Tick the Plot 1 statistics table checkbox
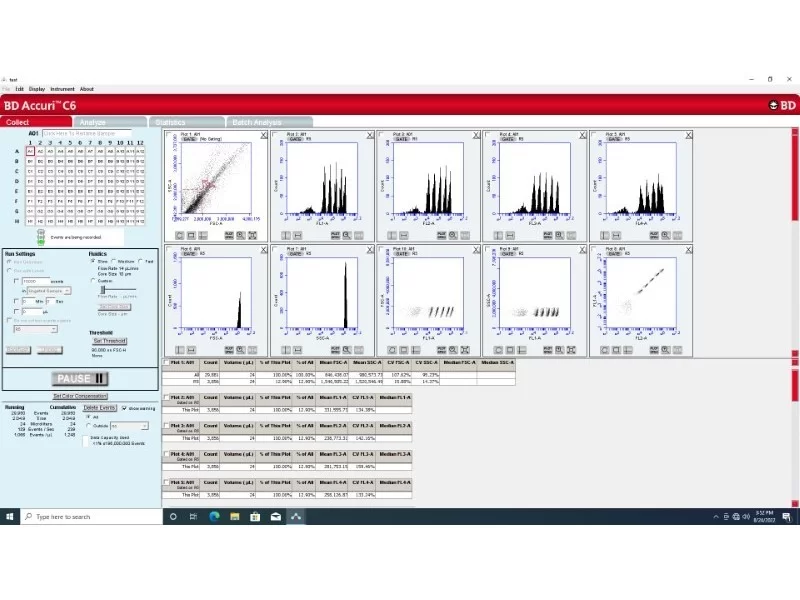The height and width of the screenshot is (600, 800). click(x=166, y=363)
